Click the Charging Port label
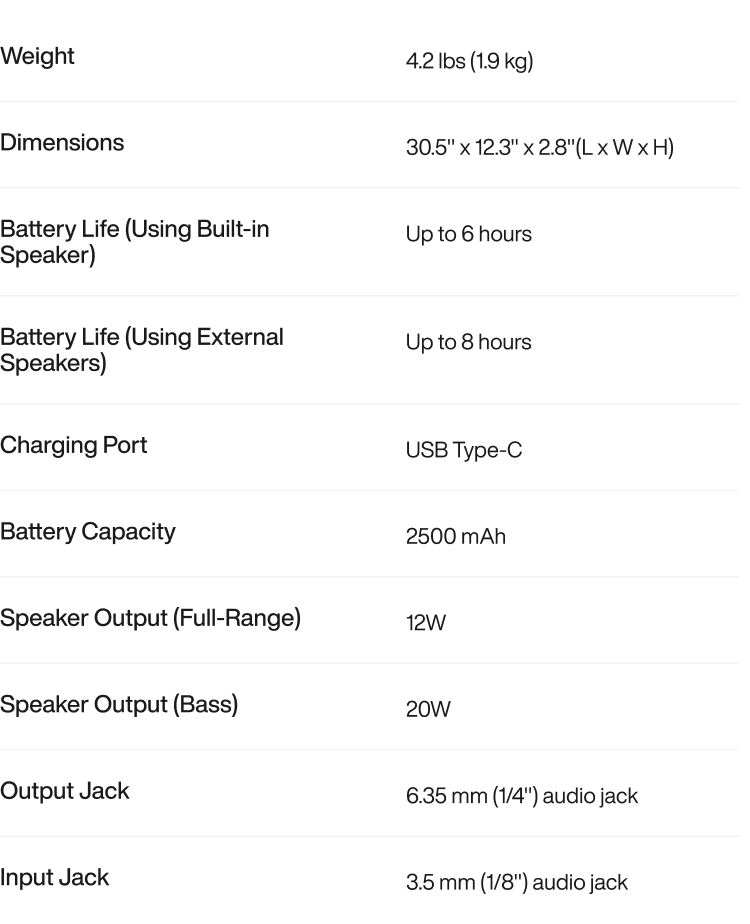This screenshot has height=924, width=750. (x=73, y=445)
